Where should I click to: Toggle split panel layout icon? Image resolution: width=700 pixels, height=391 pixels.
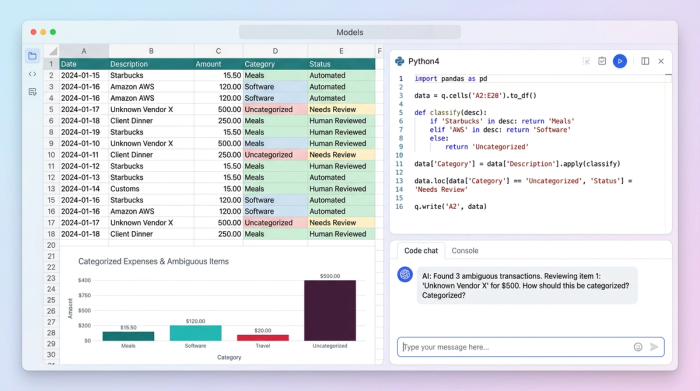[645, 61]
